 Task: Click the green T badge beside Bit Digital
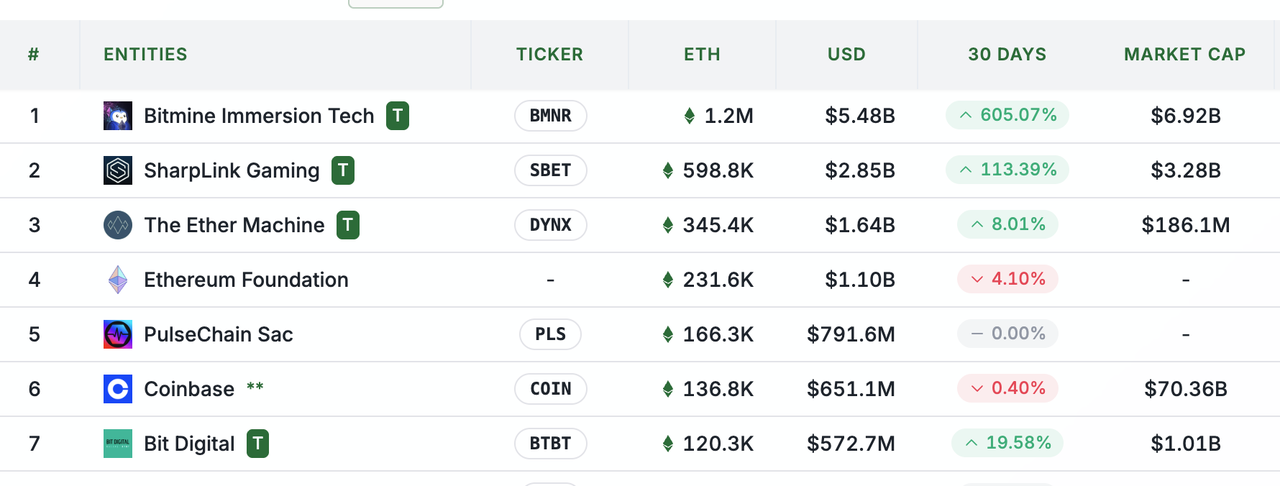pyautogui.click(x=258, y=443)
